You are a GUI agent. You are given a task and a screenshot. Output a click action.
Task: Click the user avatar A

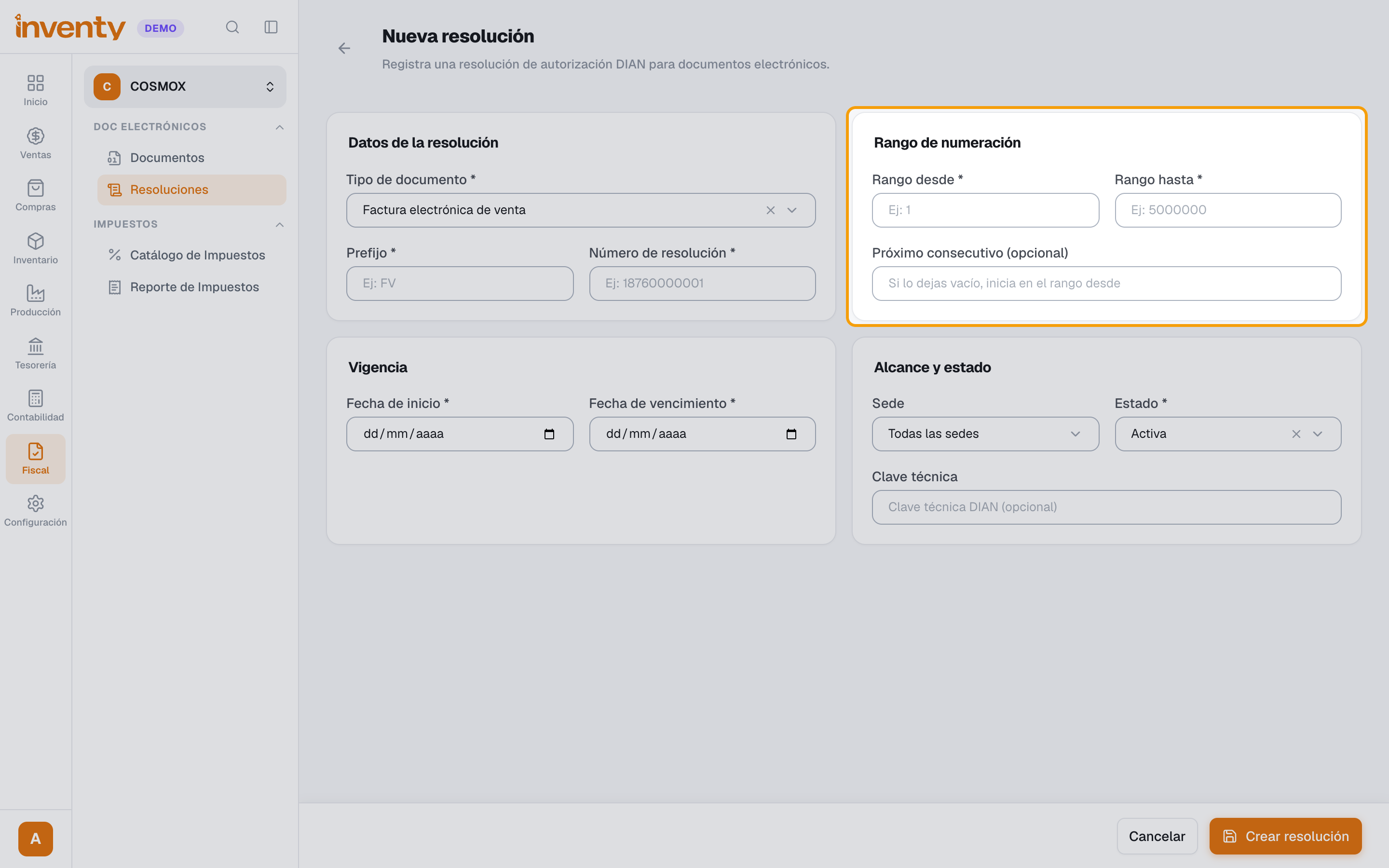click(36, 839)
